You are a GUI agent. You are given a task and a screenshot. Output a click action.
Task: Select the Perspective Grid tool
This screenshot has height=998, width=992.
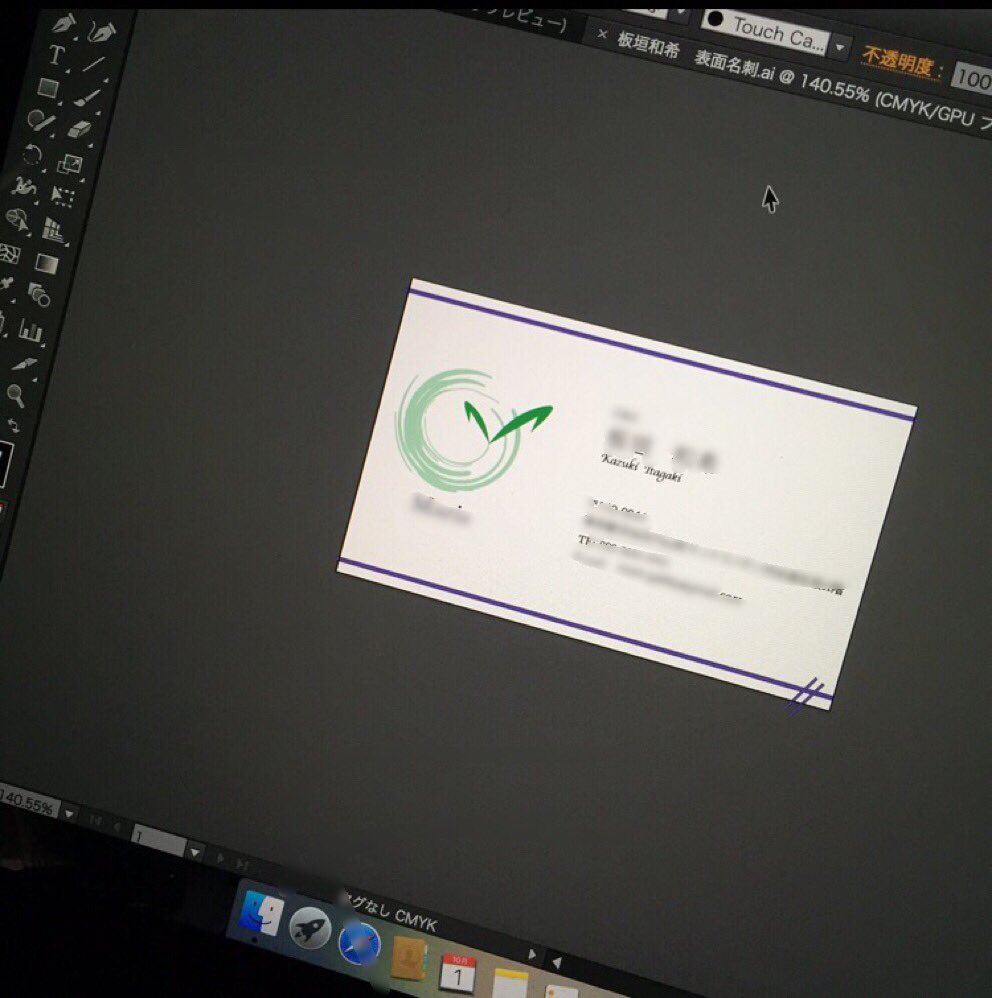[55, 230]
